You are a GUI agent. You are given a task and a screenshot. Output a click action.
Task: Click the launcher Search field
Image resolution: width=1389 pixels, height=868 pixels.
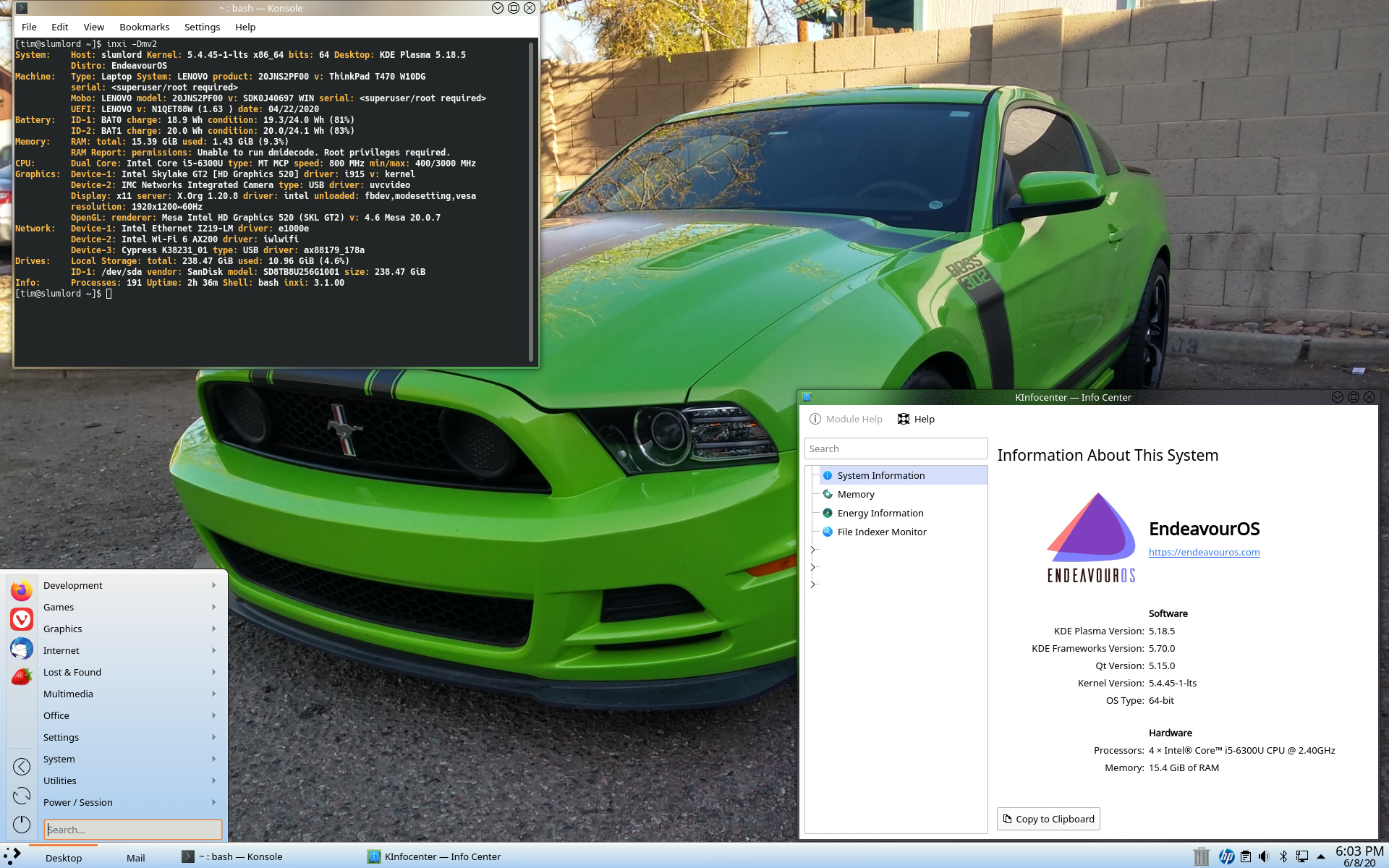pyautogui.click(x=132, y=830)
